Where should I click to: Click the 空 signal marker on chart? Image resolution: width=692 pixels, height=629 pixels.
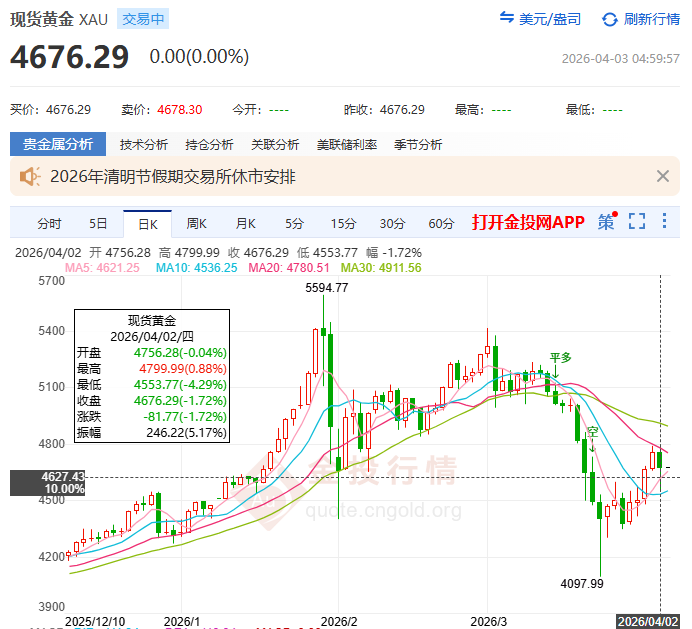click(592, 430)
